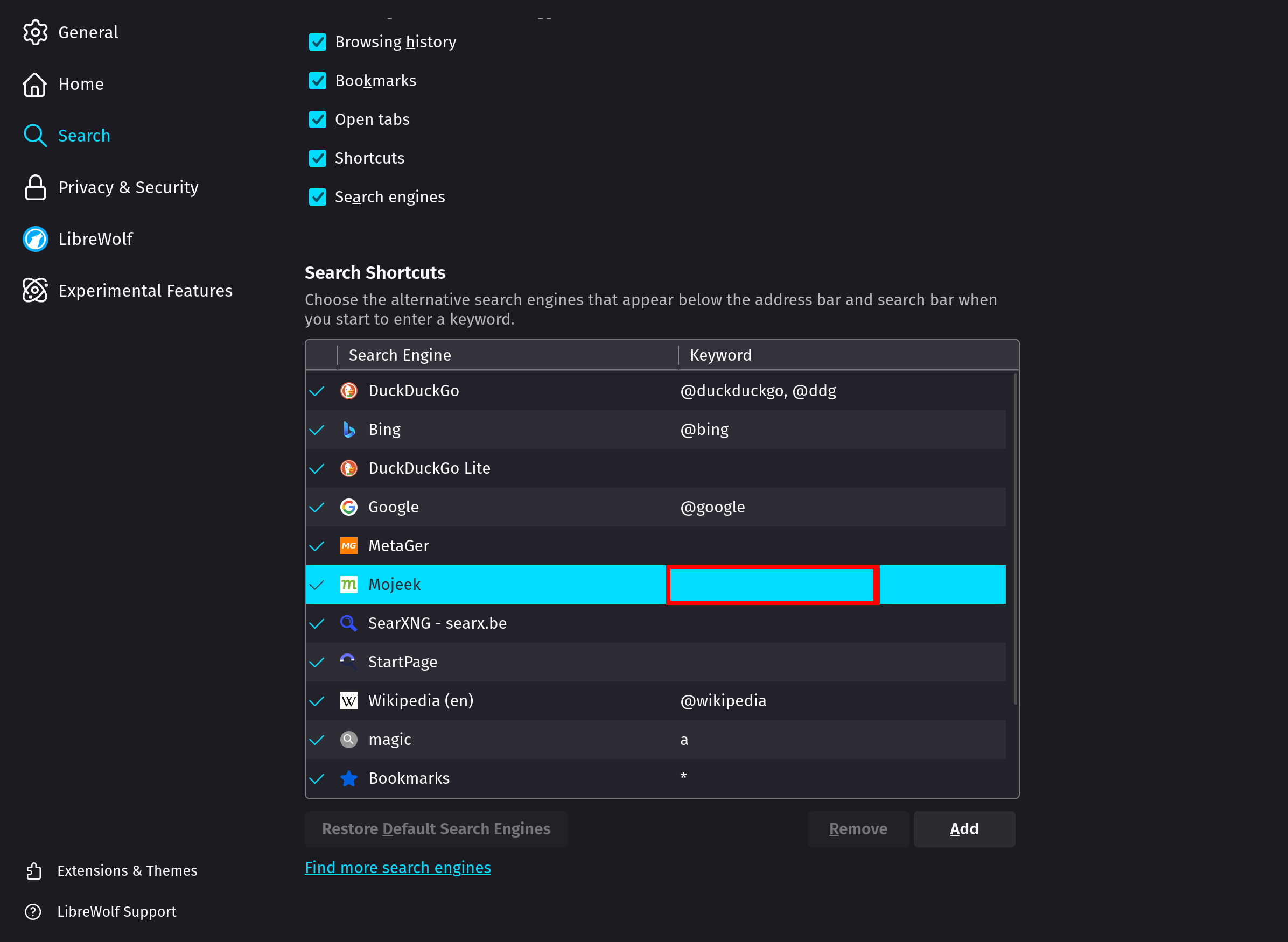Click the Experimental Features atom icon

coord(36,291)
